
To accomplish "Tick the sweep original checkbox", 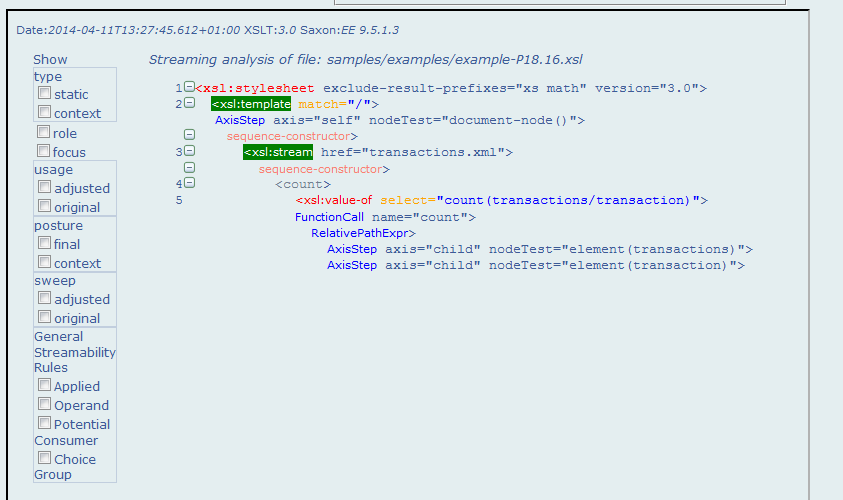I will [45, 317].
